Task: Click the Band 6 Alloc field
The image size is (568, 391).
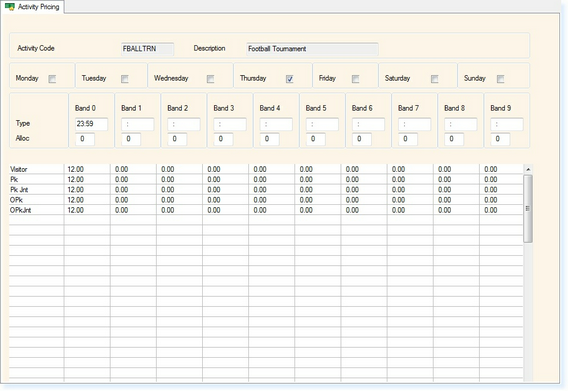Action: (x=362, y=139)
